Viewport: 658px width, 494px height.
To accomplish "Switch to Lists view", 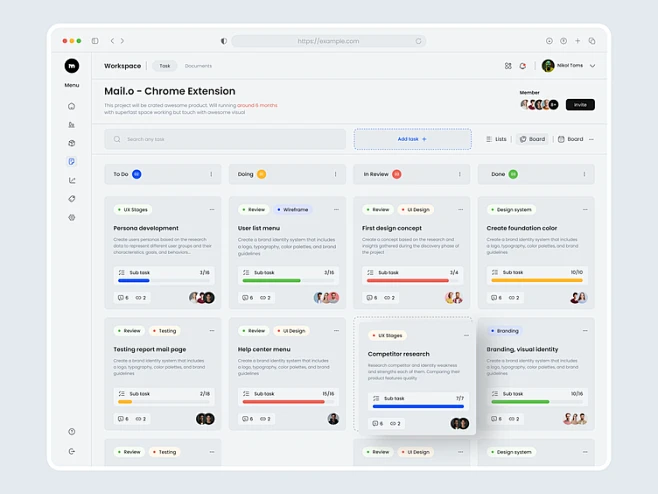I will tap(496, 139).
